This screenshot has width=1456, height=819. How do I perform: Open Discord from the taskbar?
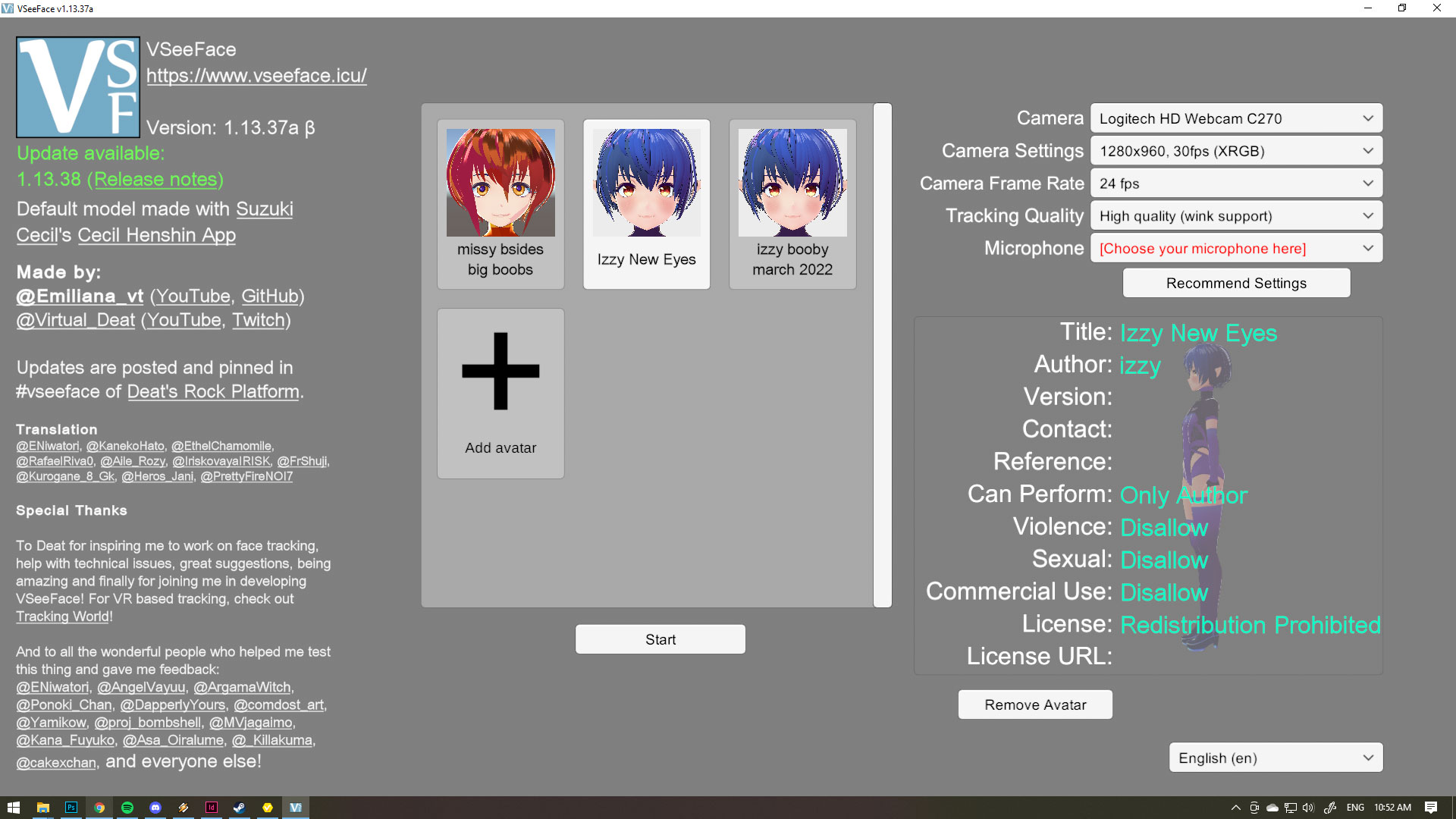point(155,808)
